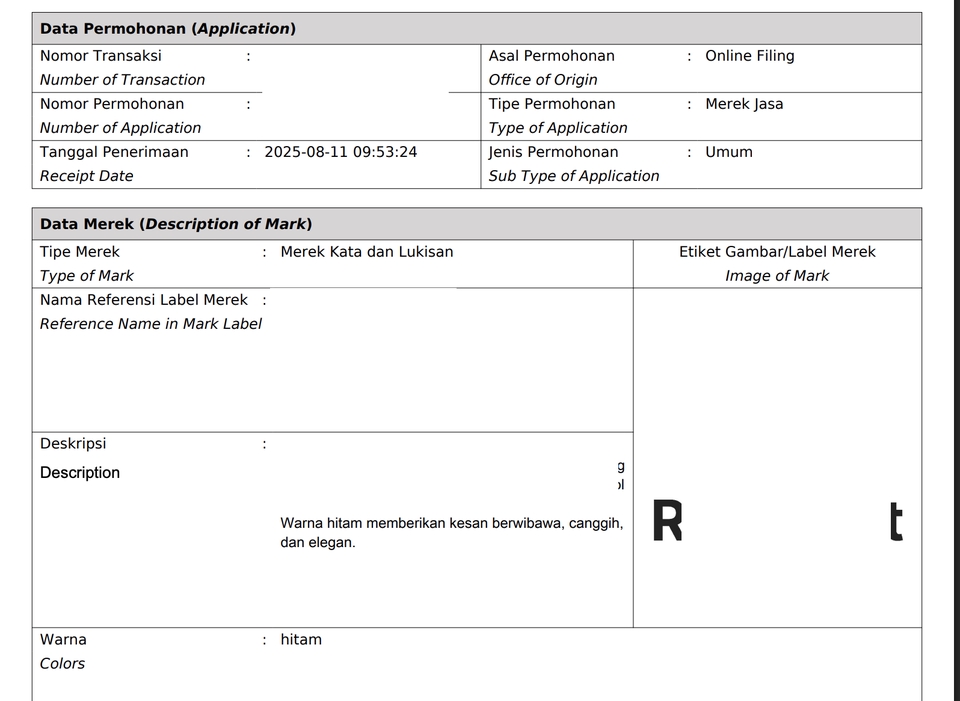Click the Merek Jasa application type value
Image resolution: width=960 pixels, height=701 pixels.
tap(744, 104)
